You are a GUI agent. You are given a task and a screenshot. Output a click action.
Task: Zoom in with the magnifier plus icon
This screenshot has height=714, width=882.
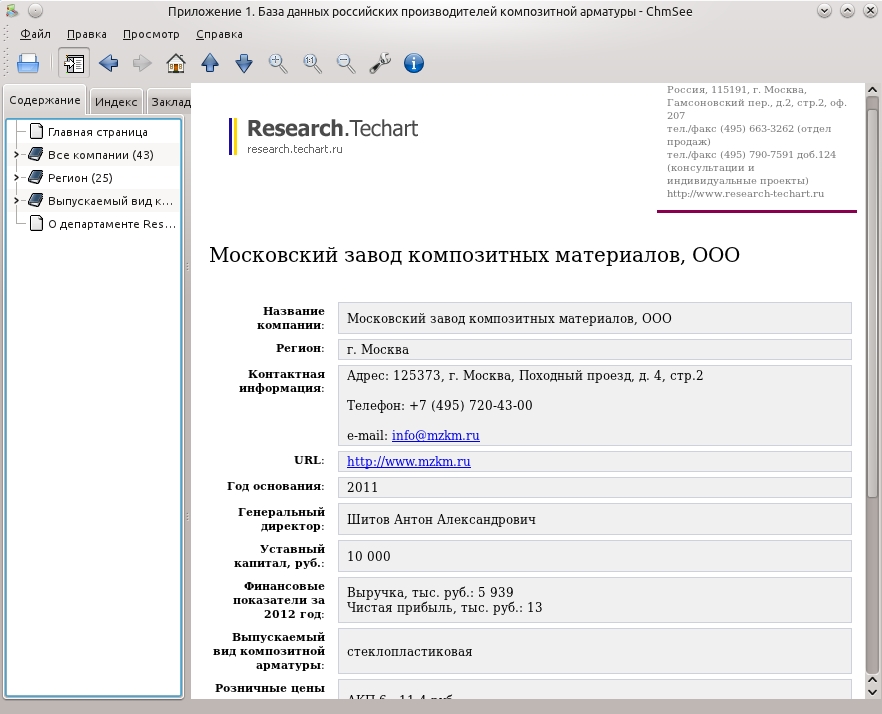[x=278, y=63]
